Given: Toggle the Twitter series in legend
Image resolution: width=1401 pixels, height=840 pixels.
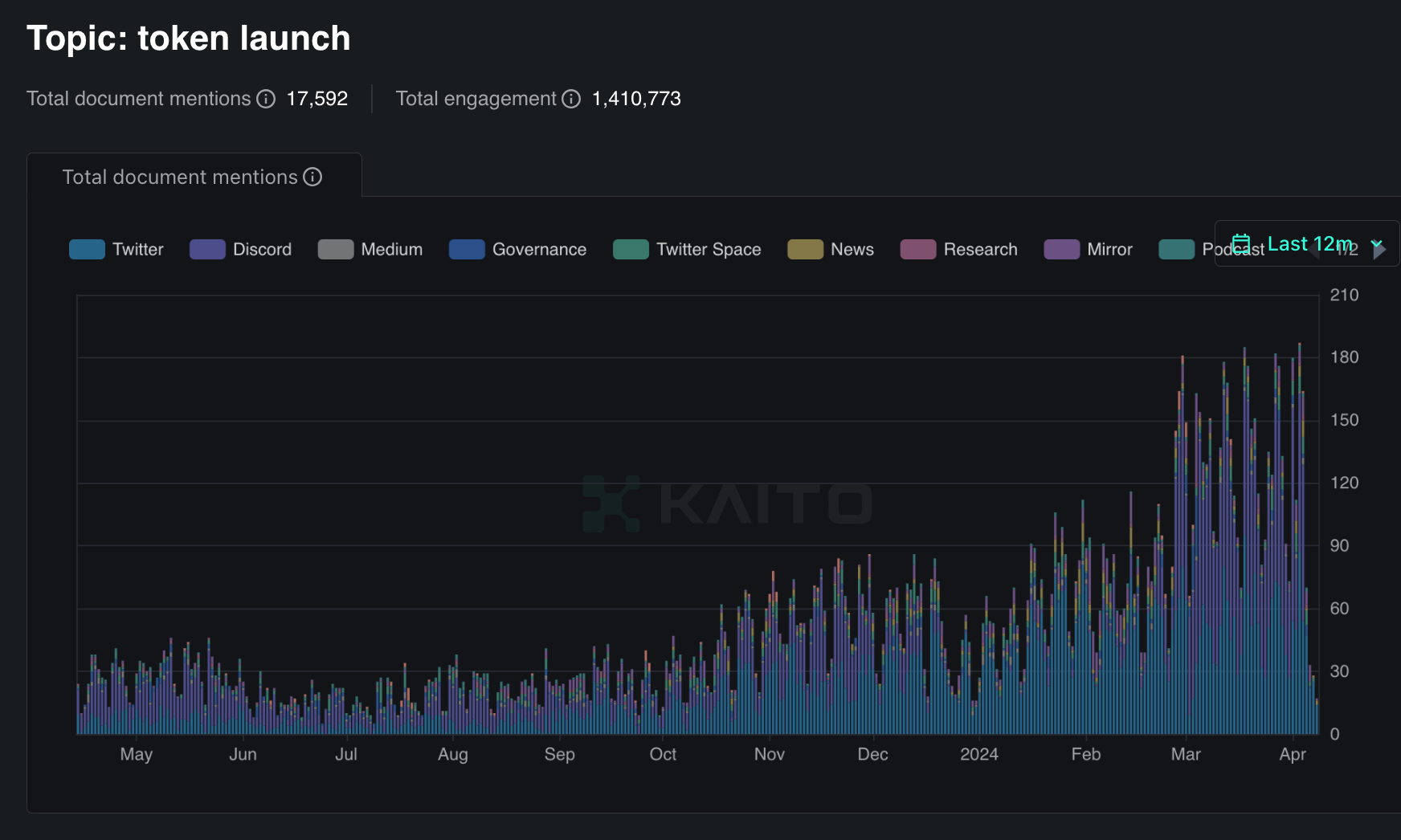Looking at the screenshot, I should tap(116, 250).
